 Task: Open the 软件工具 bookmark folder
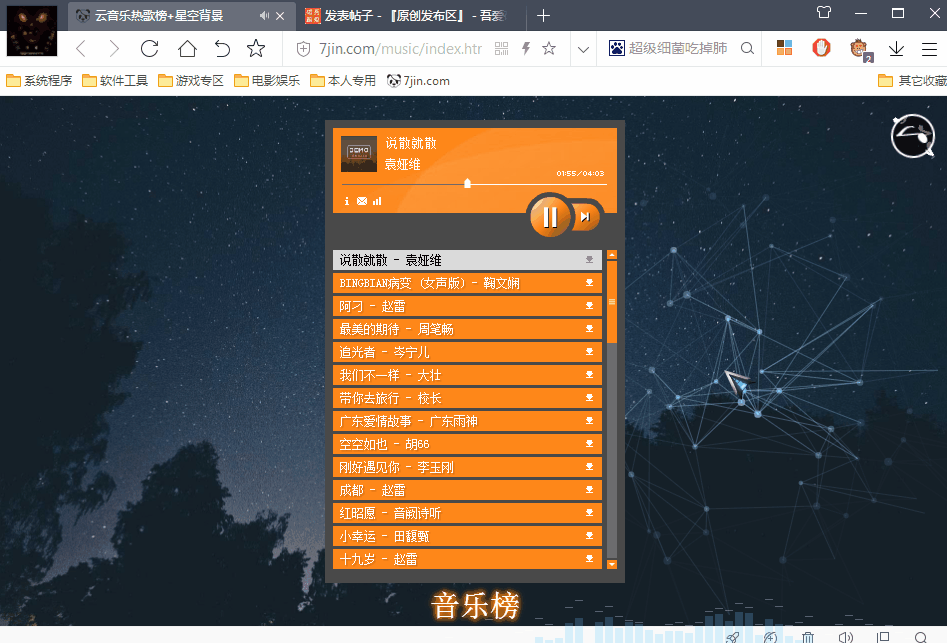(x=115, y=81)
